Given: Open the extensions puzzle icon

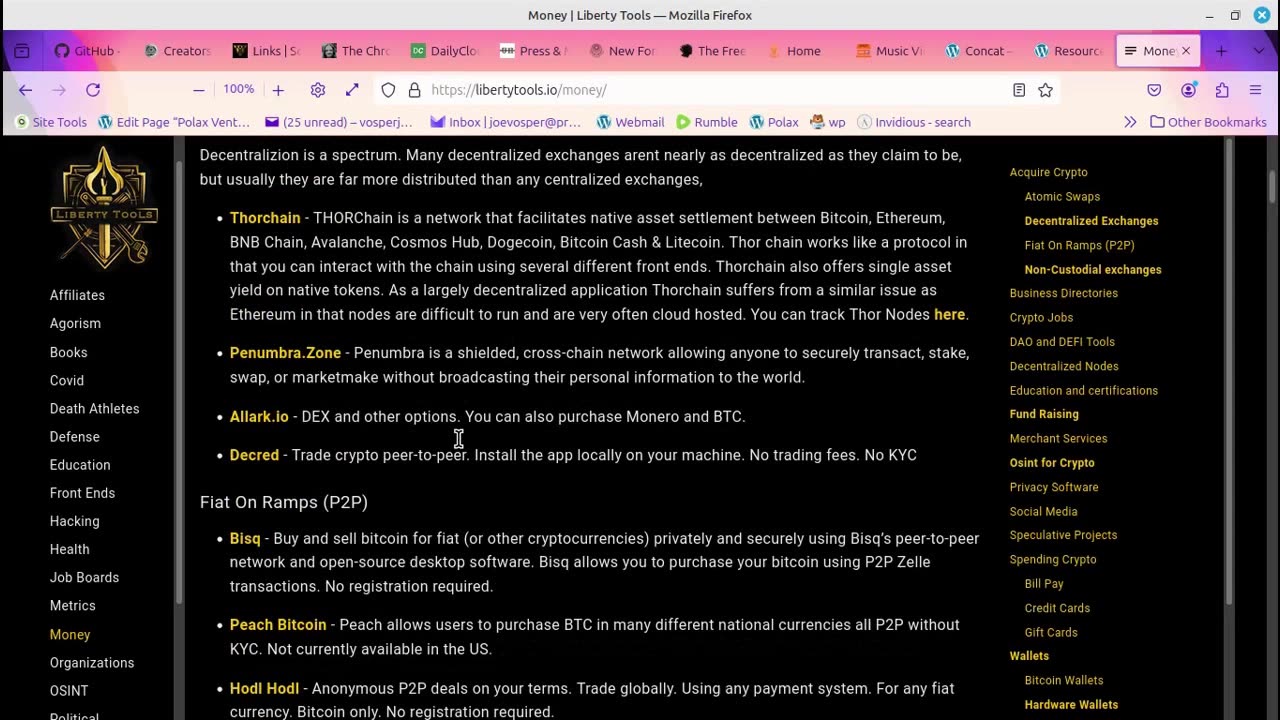Looking at the screenshot, I should tap(1222, 90).
